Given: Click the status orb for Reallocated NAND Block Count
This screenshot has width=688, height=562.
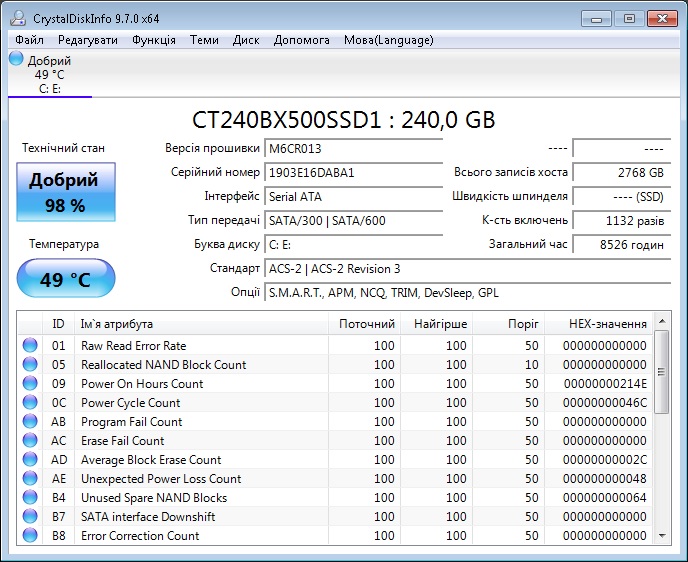Looking at the screenshot, I should tap(30, 364).
